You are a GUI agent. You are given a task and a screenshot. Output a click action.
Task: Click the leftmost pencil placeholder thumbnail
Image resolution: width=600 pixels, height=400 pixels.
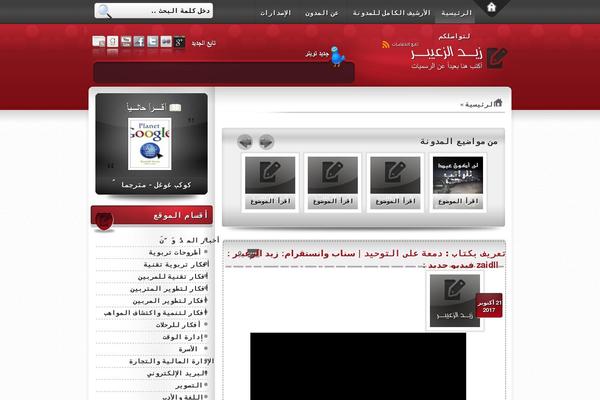[270, 175]
